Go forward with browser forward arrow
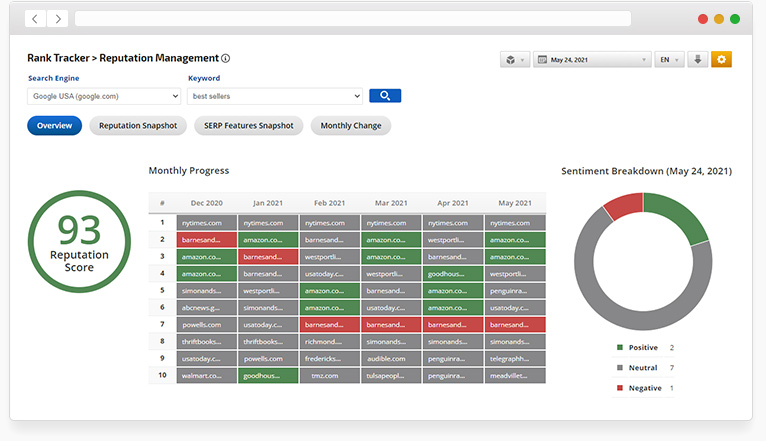The width and height of the screenshot is (766, 441). pos(57,19)
